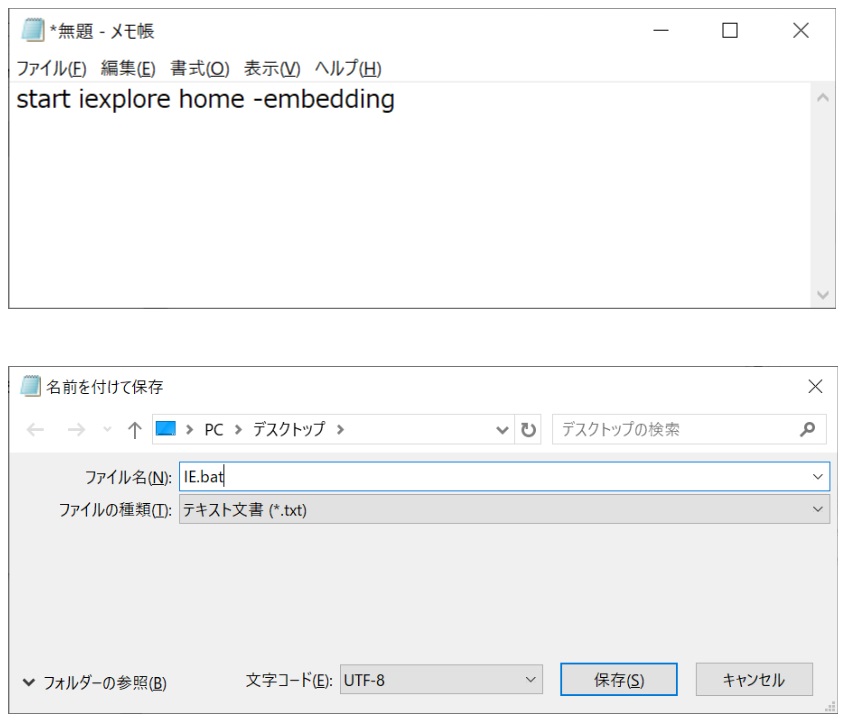Select デスクトップ in the address path
Screen dimensions: 850x721
289,430
